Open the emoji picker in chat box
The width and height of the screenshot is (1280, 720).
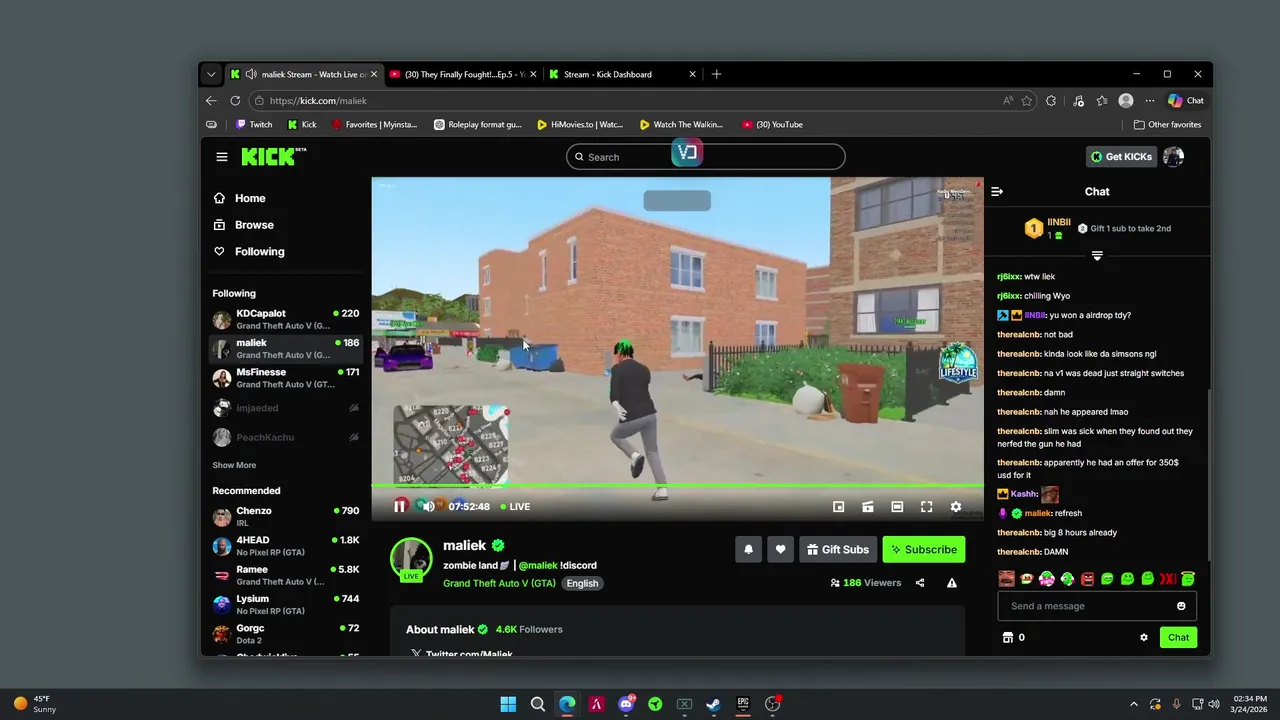[x=1181, y=606]
